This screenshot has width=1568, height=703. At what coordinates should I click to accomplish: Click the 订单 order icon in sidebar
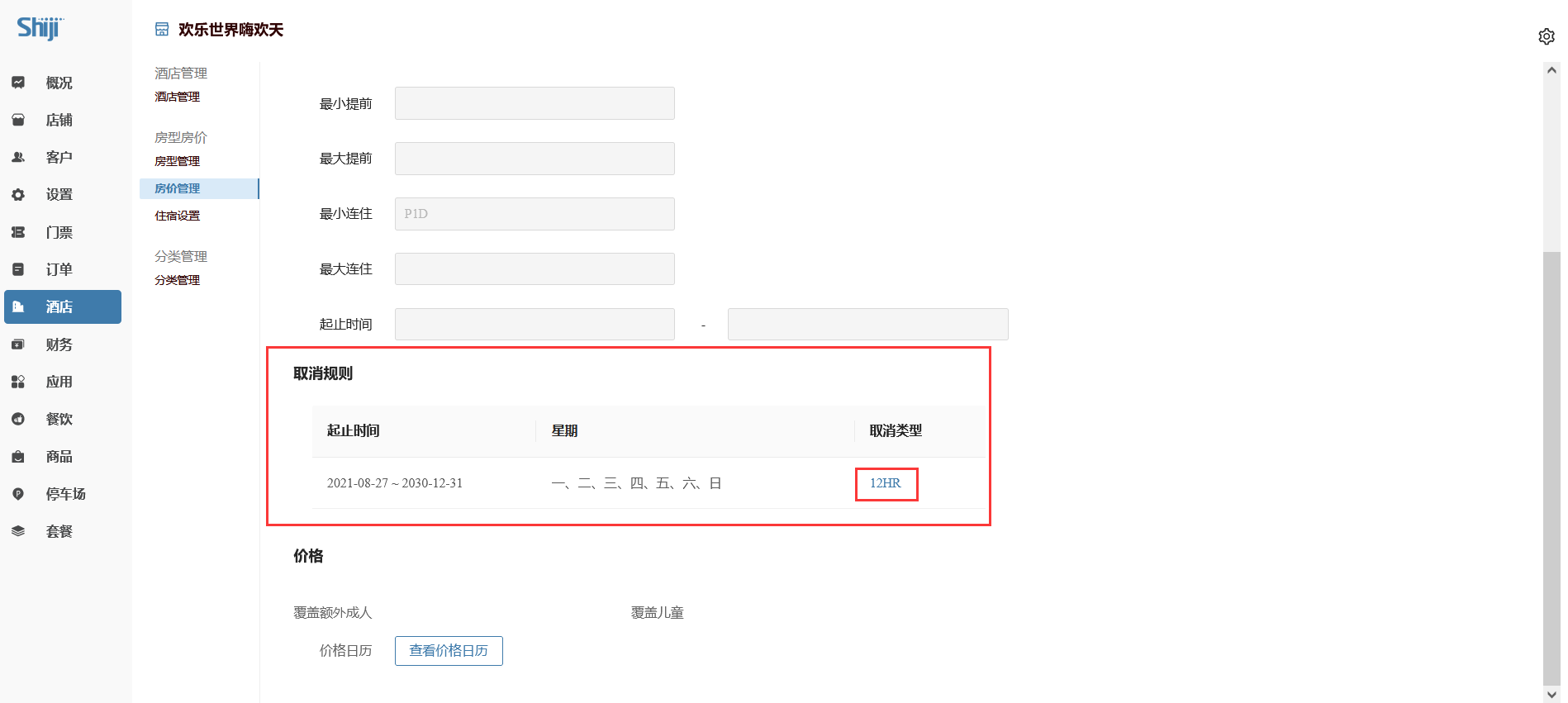[18, 269]
